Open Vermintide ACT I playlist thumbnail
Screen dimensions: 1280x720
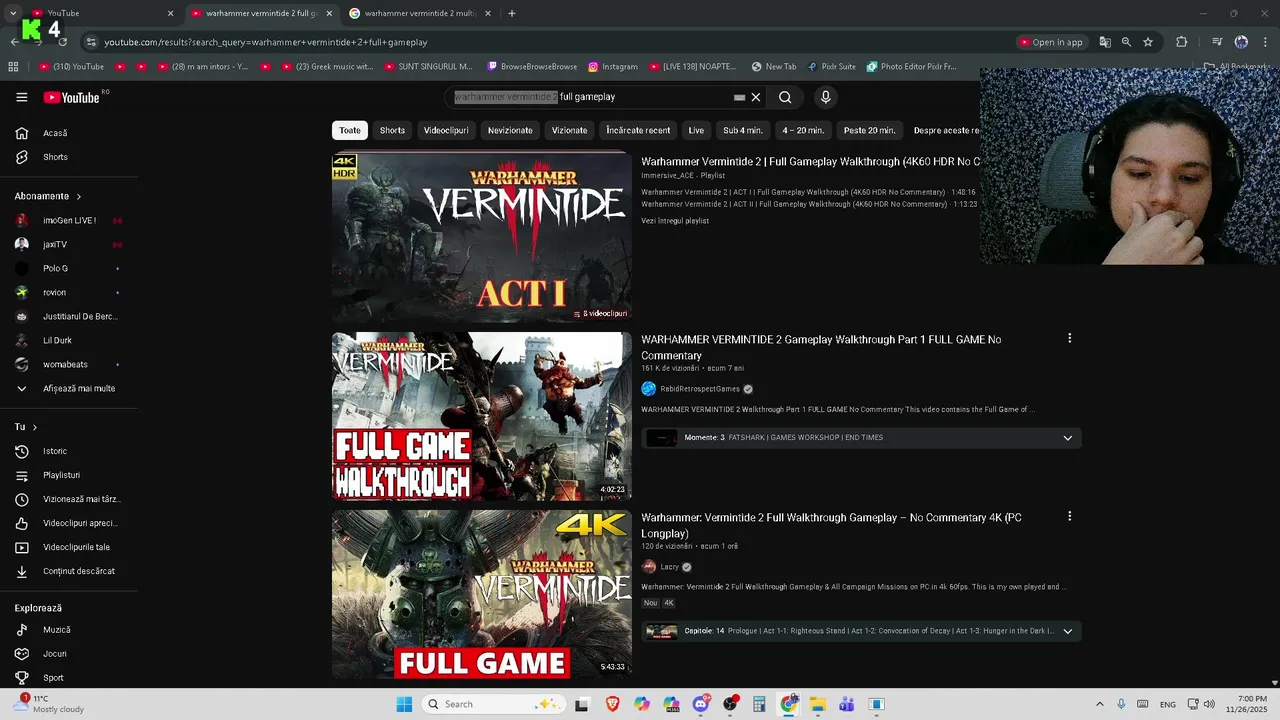pos(482,236)
